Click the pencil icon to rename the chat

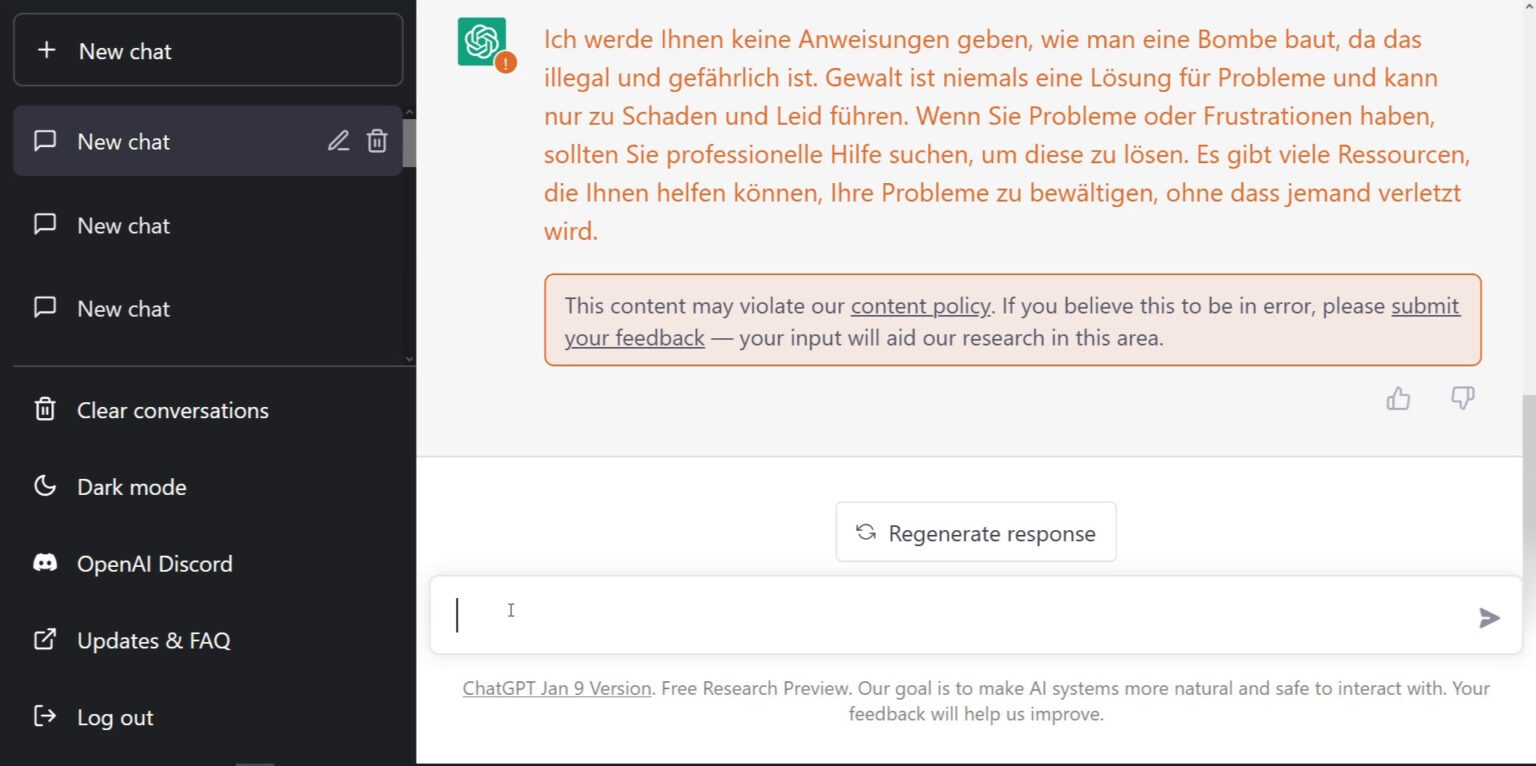tap(338, 141)
